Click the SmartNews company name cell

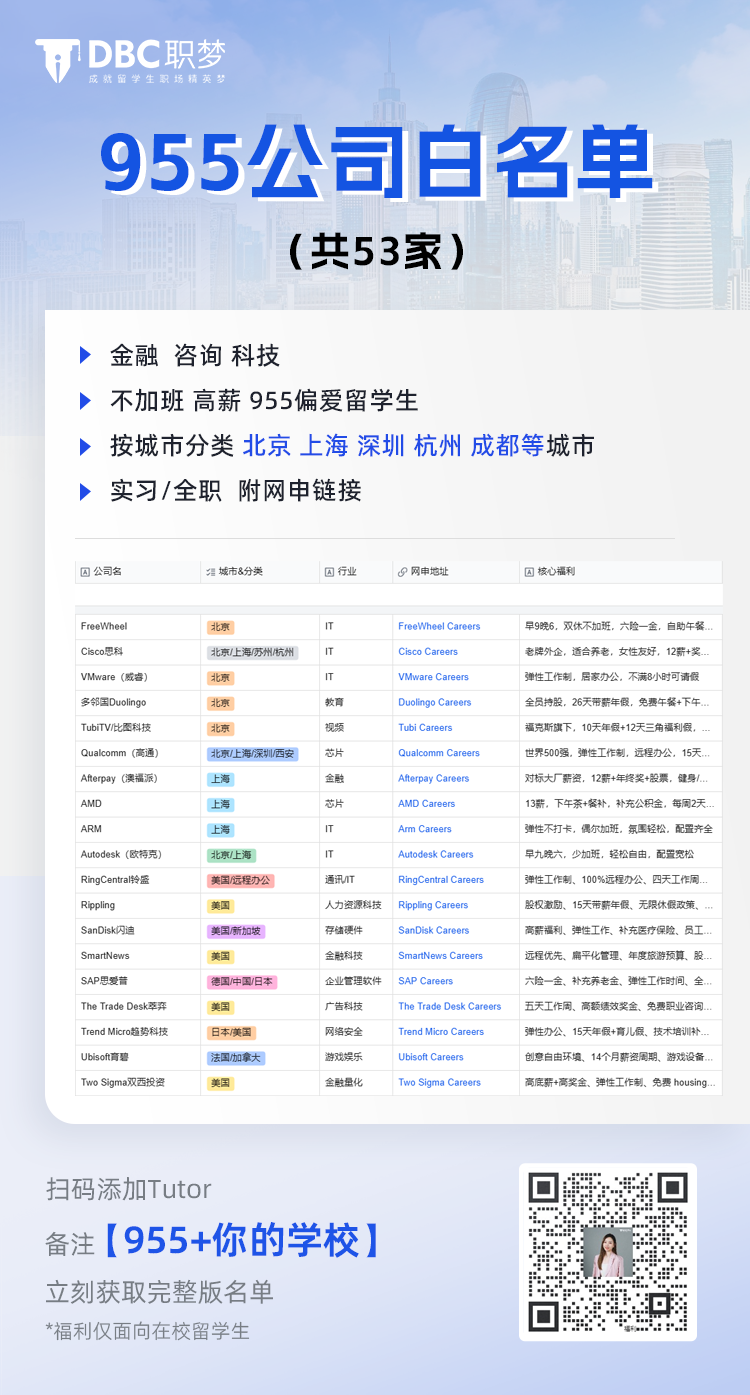[138, 956]
